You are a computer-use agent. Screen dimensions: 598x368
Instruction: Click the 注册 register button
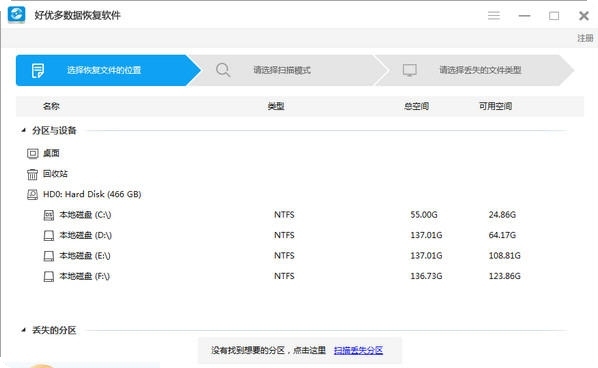[x=585, y=38]
